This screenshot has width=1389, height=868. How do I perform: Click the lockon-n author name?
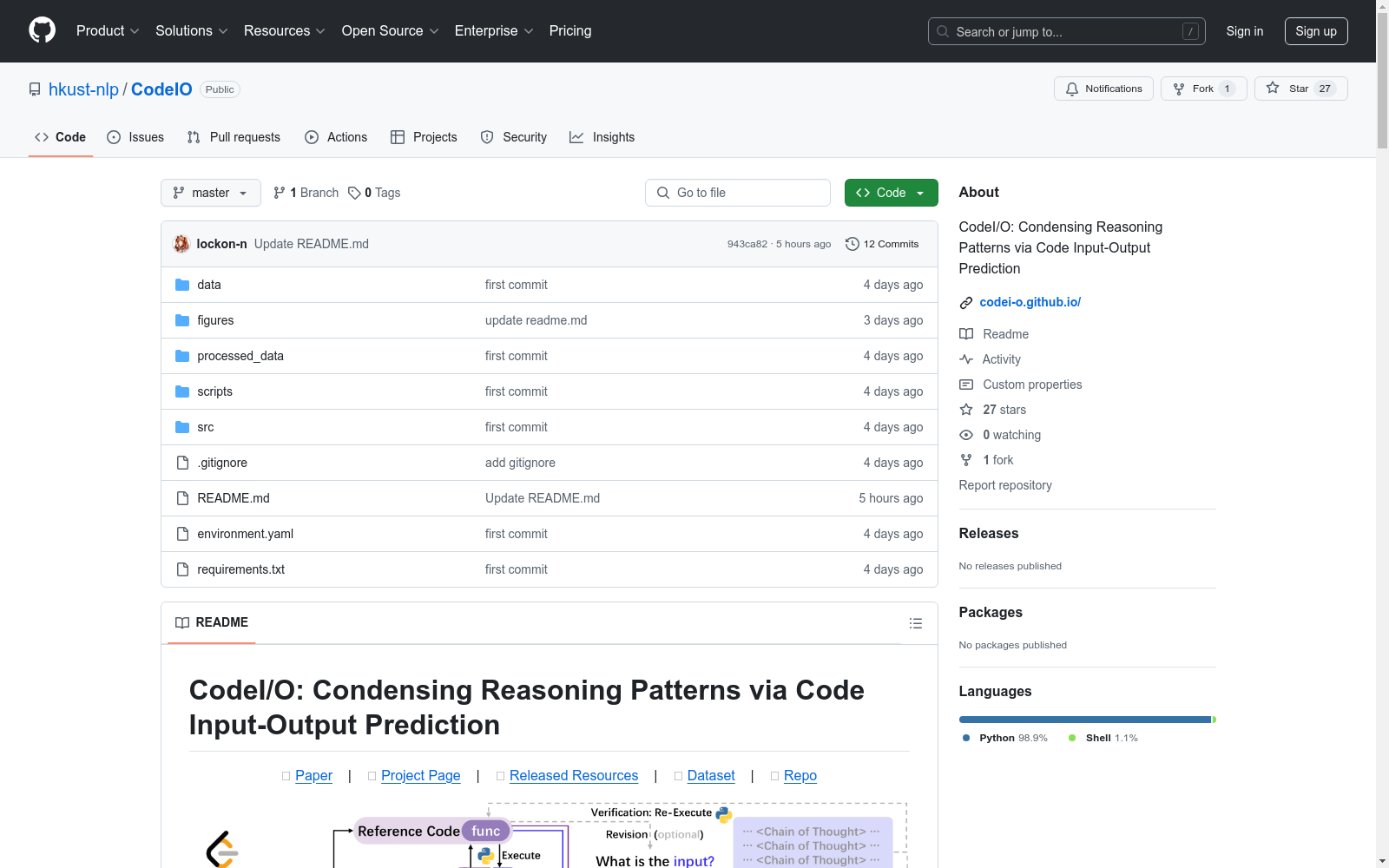[222, 244]
